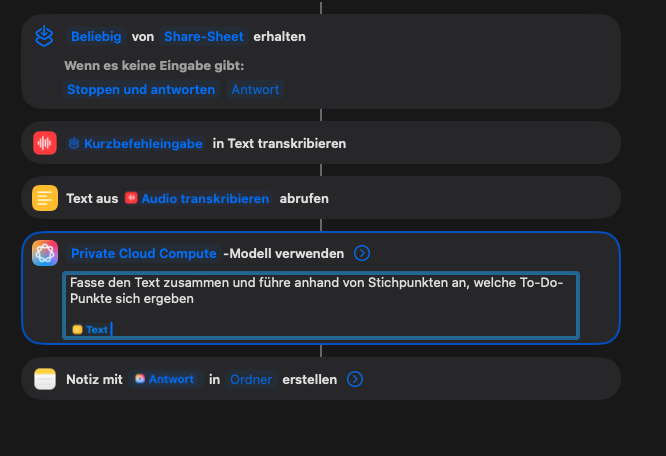Screen dimensions: 666x456
Task: Click the Antwort field in the receive action
Action: coord(255,89)
